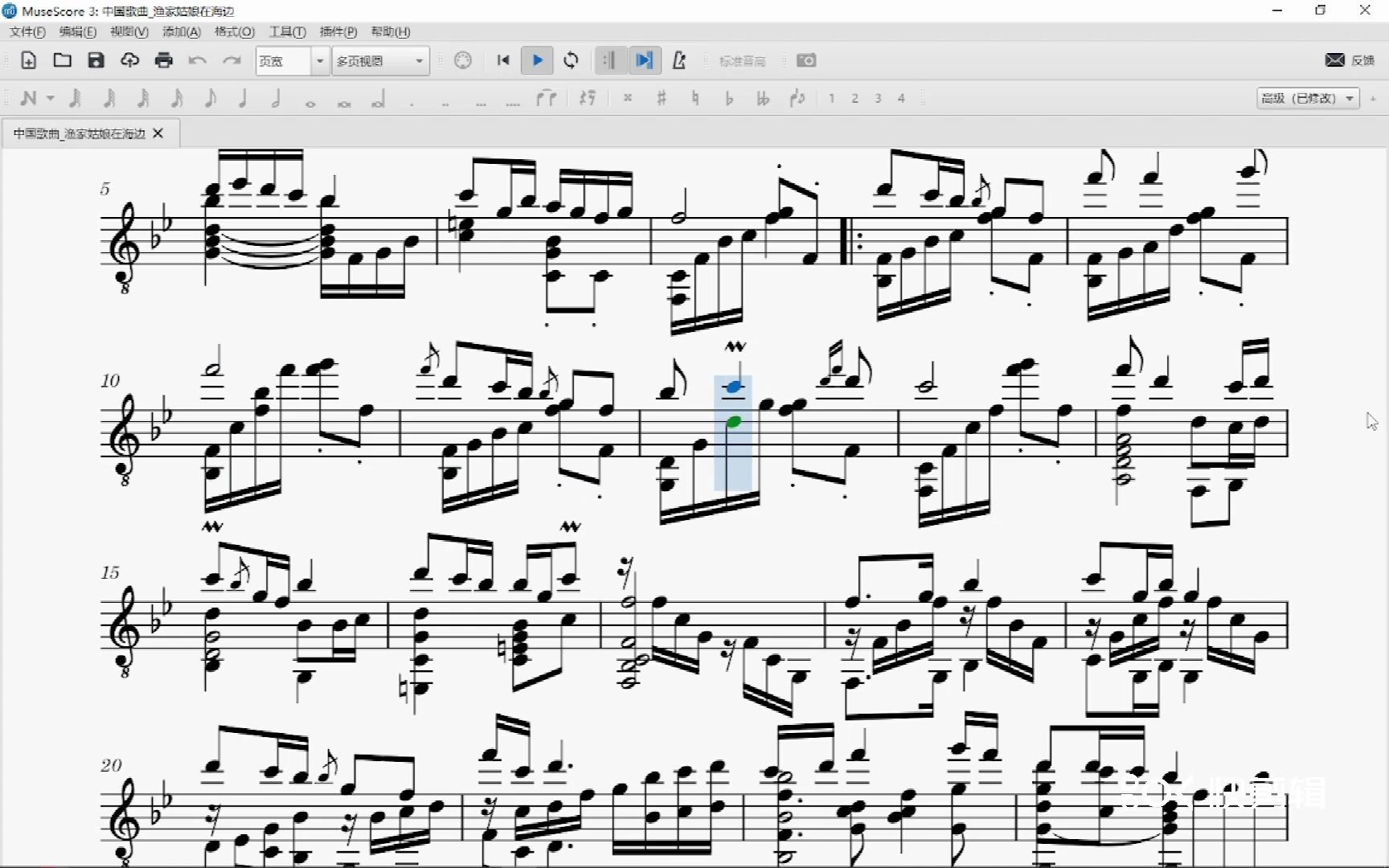Open note input mode dropdown arrow
Viewport: 1389px width, 868px height.
coord(51,98)
